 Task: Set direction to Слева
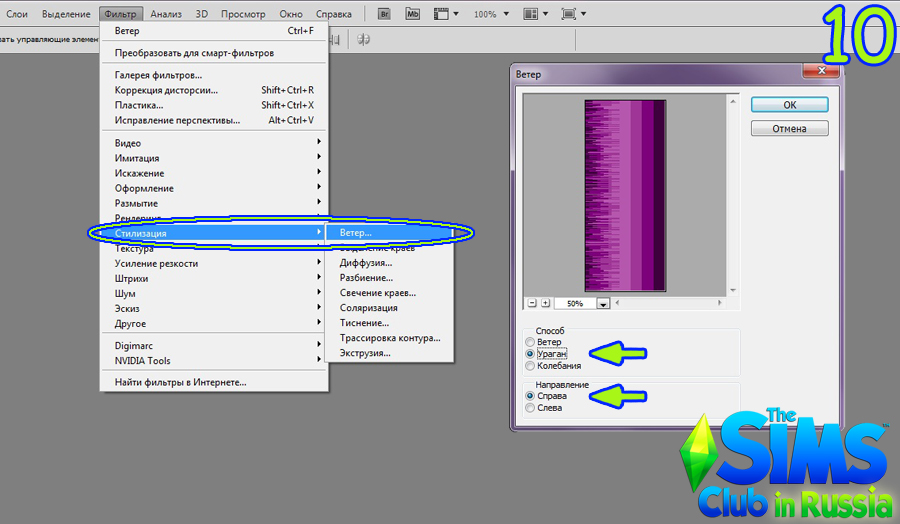click(x=530, y=408)
